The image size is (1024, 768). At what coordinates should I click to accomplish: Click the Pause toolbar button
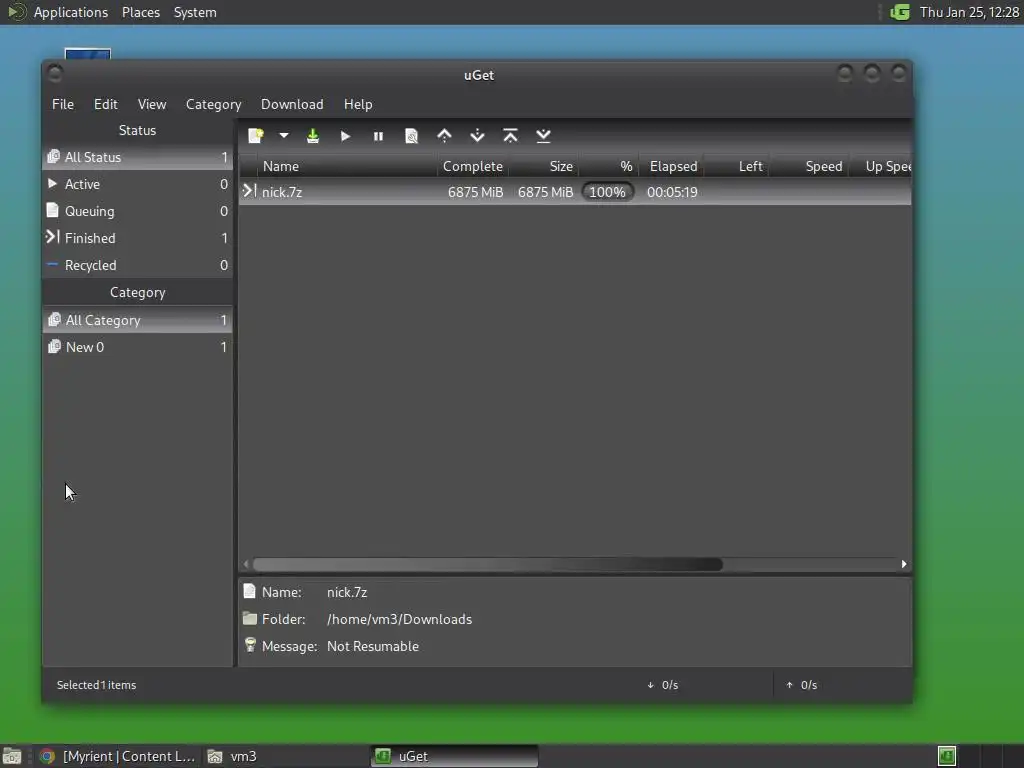(x=378, y=136)
